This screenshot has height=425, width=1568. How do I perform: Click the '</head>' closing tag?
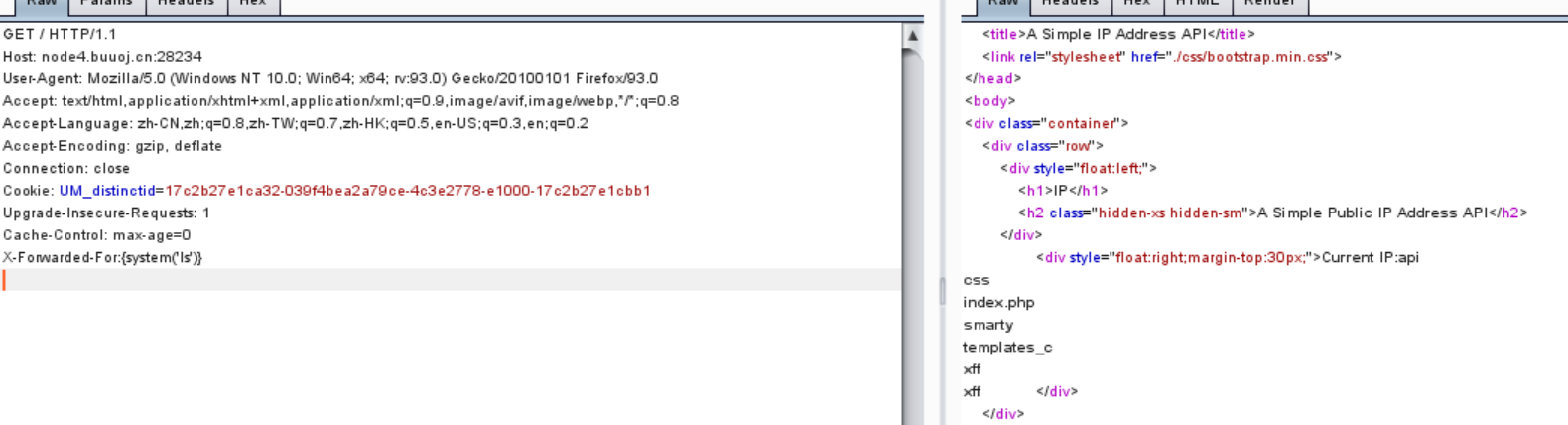[992, 78]
